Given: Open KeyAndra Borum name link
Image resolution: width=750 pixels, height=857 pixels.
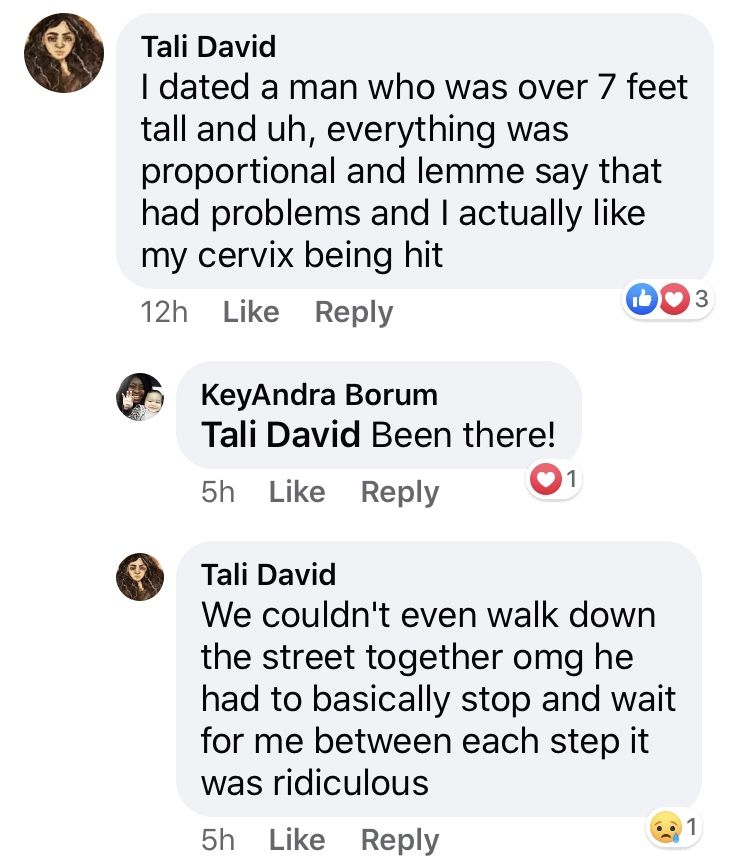Looking at the screenshot, I should (x=319, y=395).
